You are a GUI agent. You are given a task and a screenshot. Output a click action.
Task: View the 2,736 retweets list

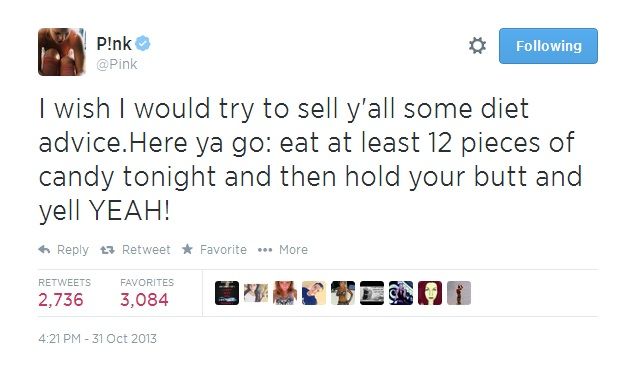click(x=61, y=300)
